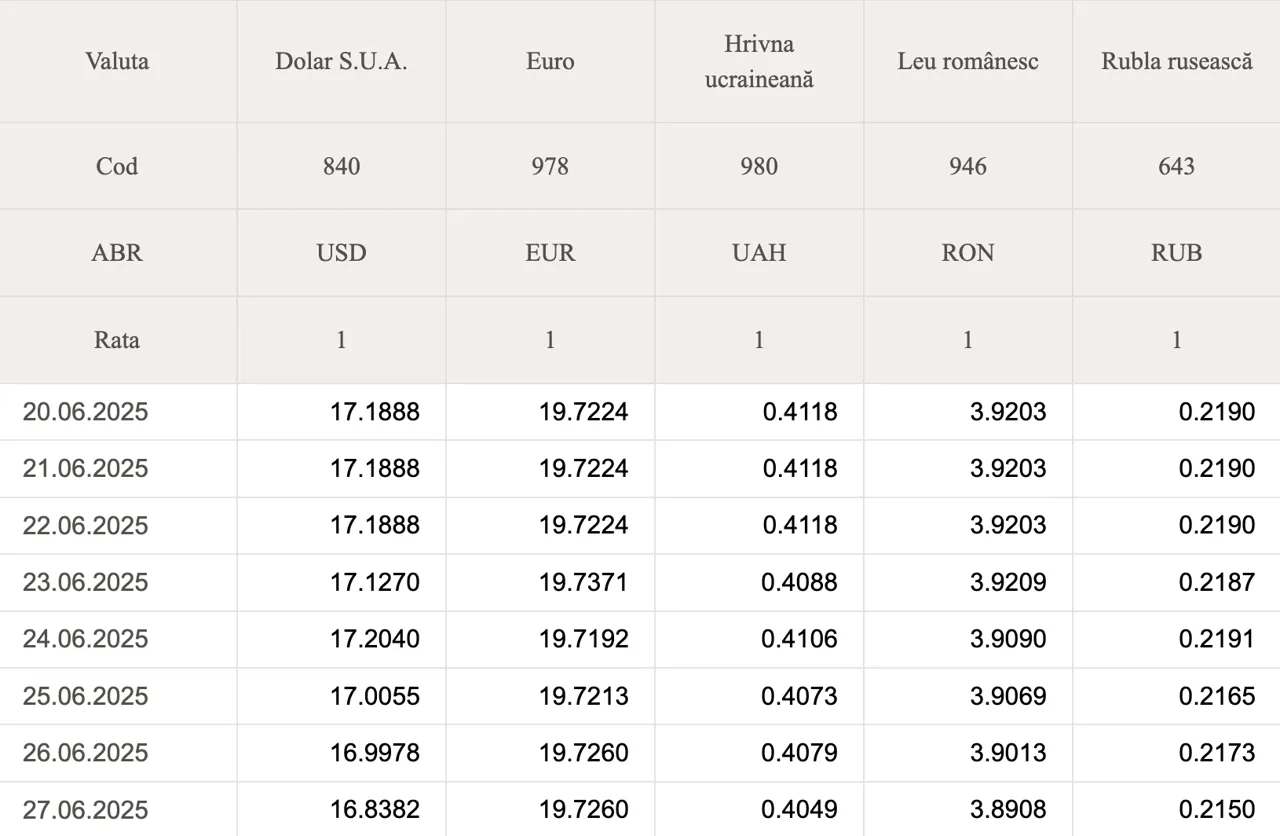
Task: Click the Rubla rusească column header
Action: pyautogui.click(x=1176, y=61)
